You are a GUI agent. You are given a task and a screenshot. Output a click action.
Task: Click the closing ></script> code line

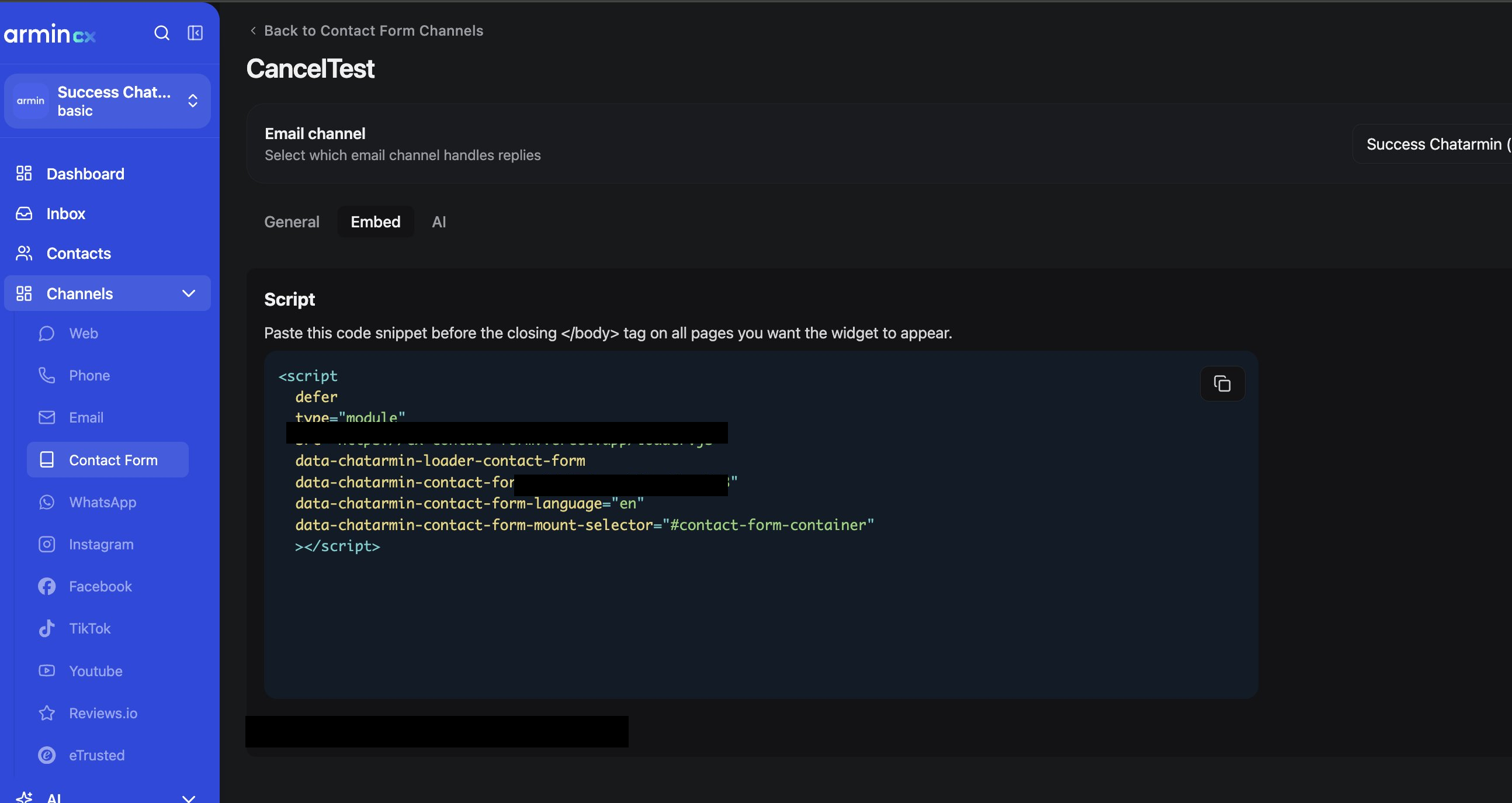[338, 546]
